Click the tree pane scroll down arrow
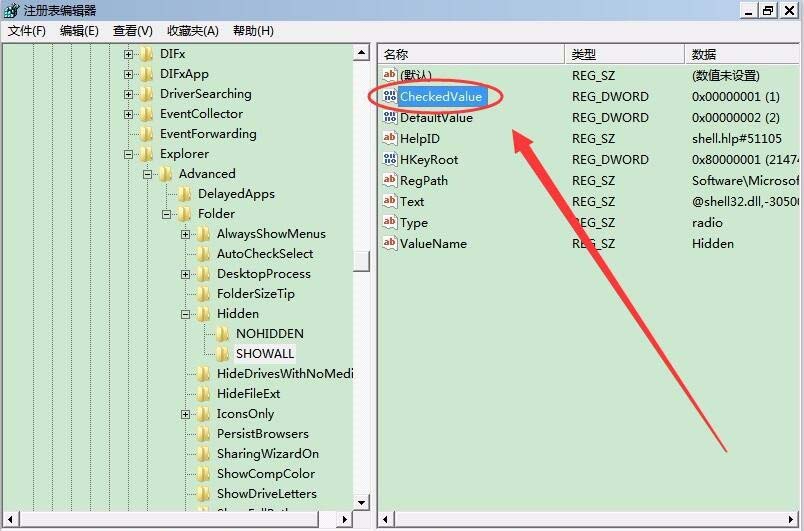Viewport: 804px width, 531px height. click(x=361, y=503)
